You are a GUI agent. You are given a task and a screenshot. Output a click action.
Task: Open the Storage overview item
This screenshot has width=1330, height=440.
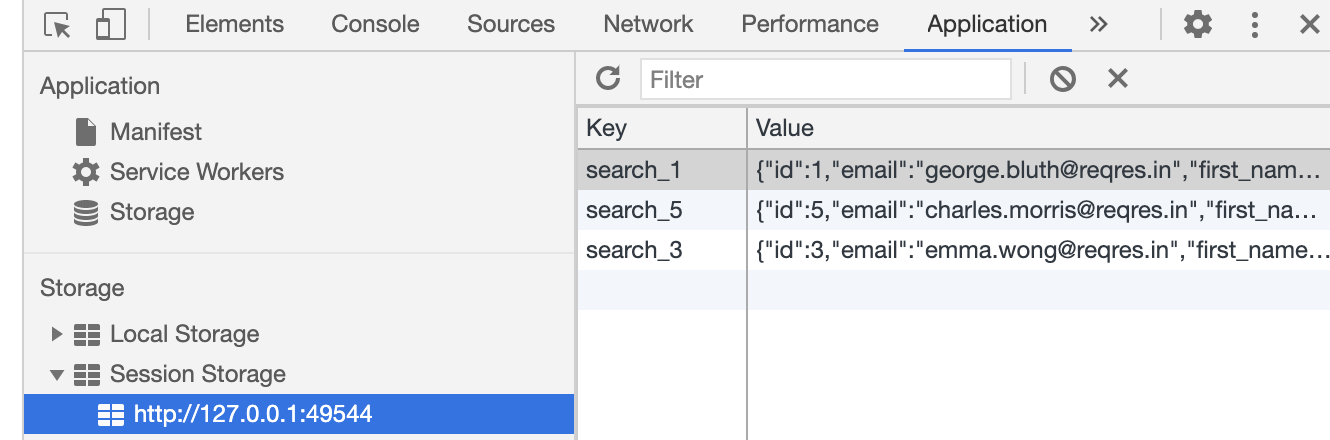[x=152, y=212]
